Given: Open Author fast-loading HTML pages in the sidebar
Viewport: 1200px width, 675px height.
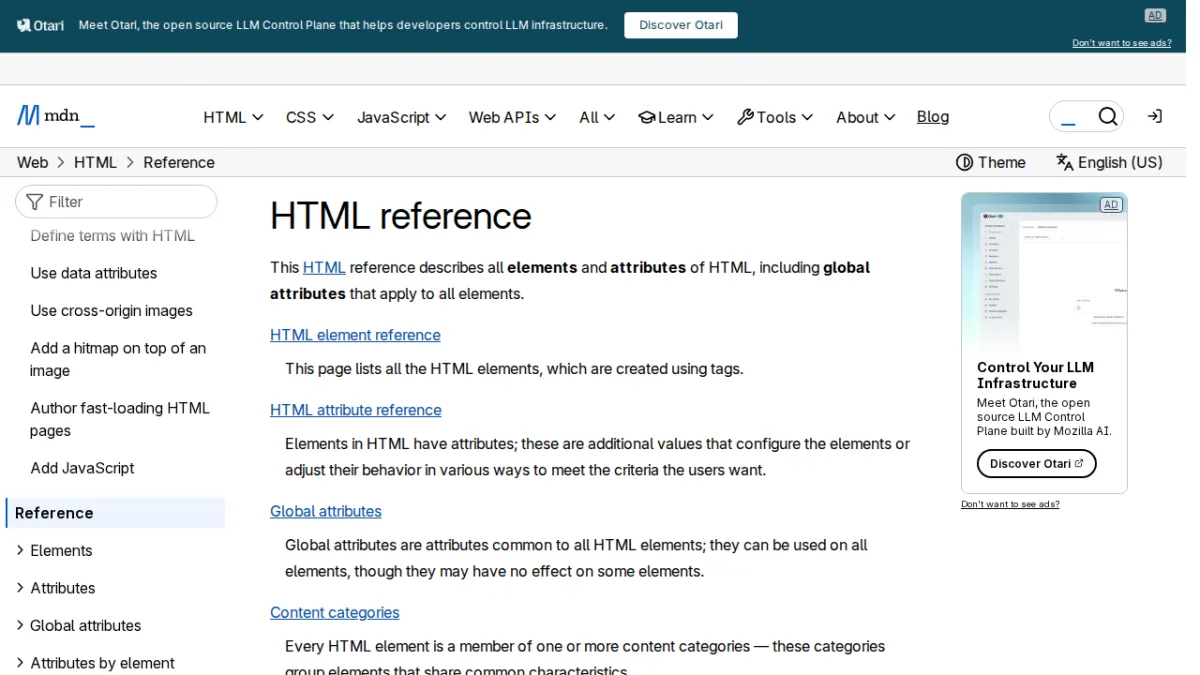Looking at the screenshot, I should click(x=120, y=419).
